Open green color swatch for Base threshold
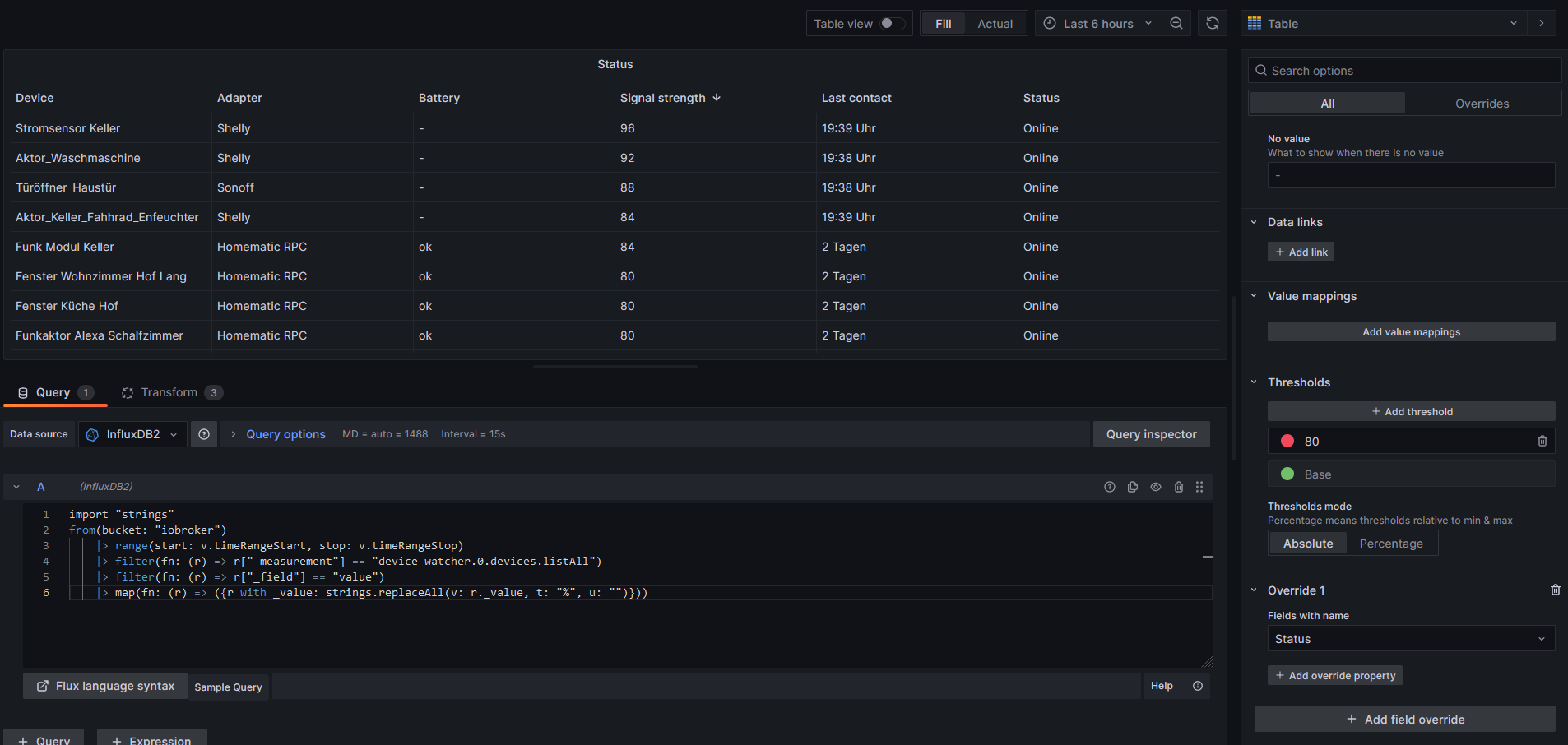Viewport: 1568px width, 745px height. pos(1287,474)
